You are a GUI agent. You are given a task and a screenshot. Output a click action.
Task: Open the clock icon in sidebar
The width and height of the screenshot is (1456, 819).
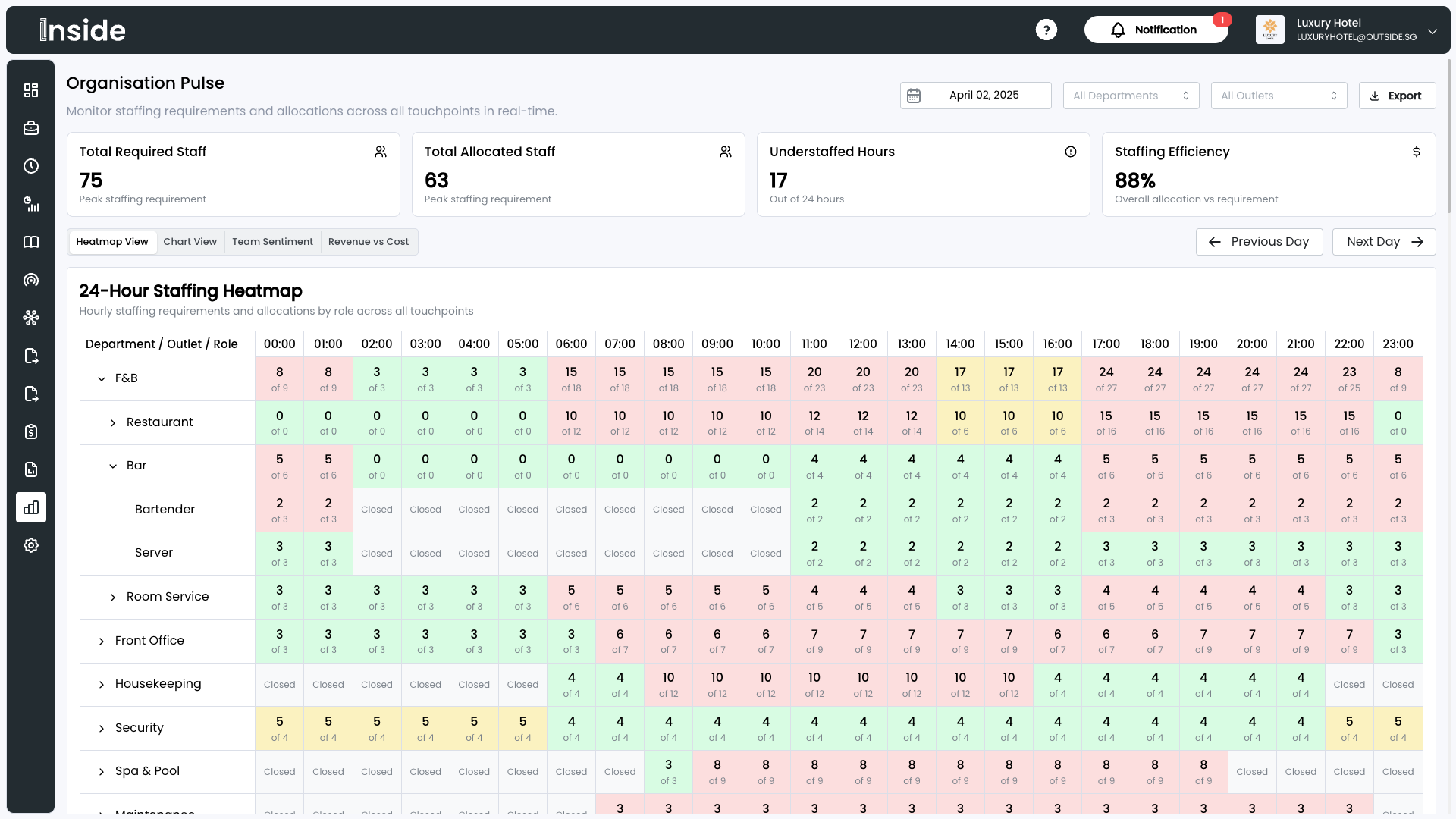[x=31, y=166]
